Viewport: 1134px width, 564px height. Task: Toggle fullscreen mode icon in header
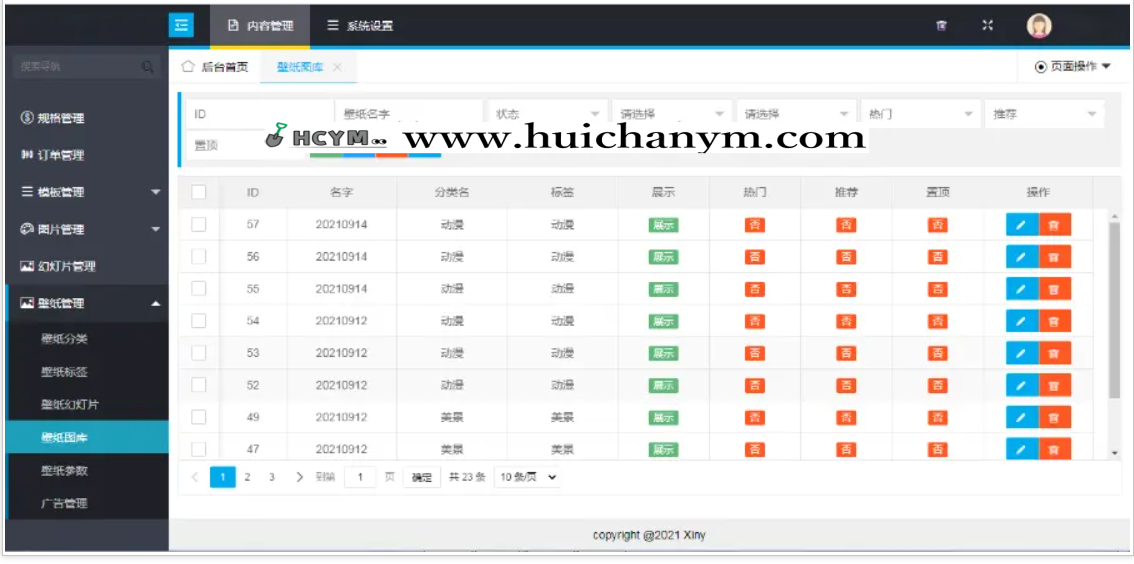point(987,25)
